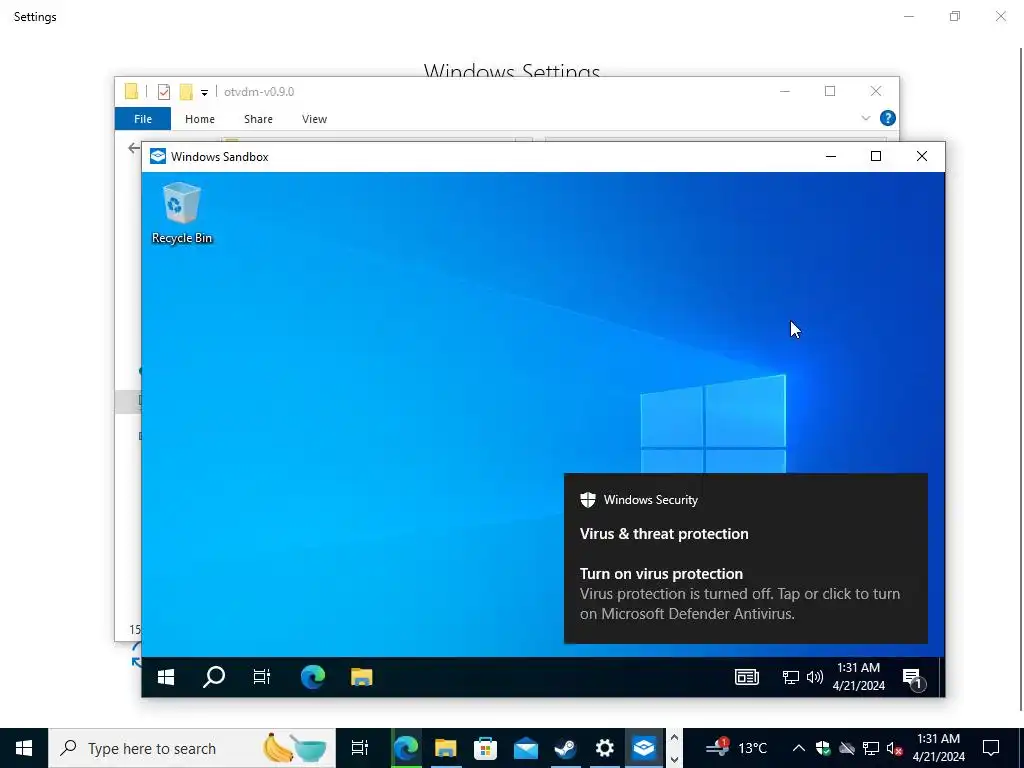Open the Explorer Help question mark icon
The width and height of the screenshot is (1024, 768).
click(888, 118)
